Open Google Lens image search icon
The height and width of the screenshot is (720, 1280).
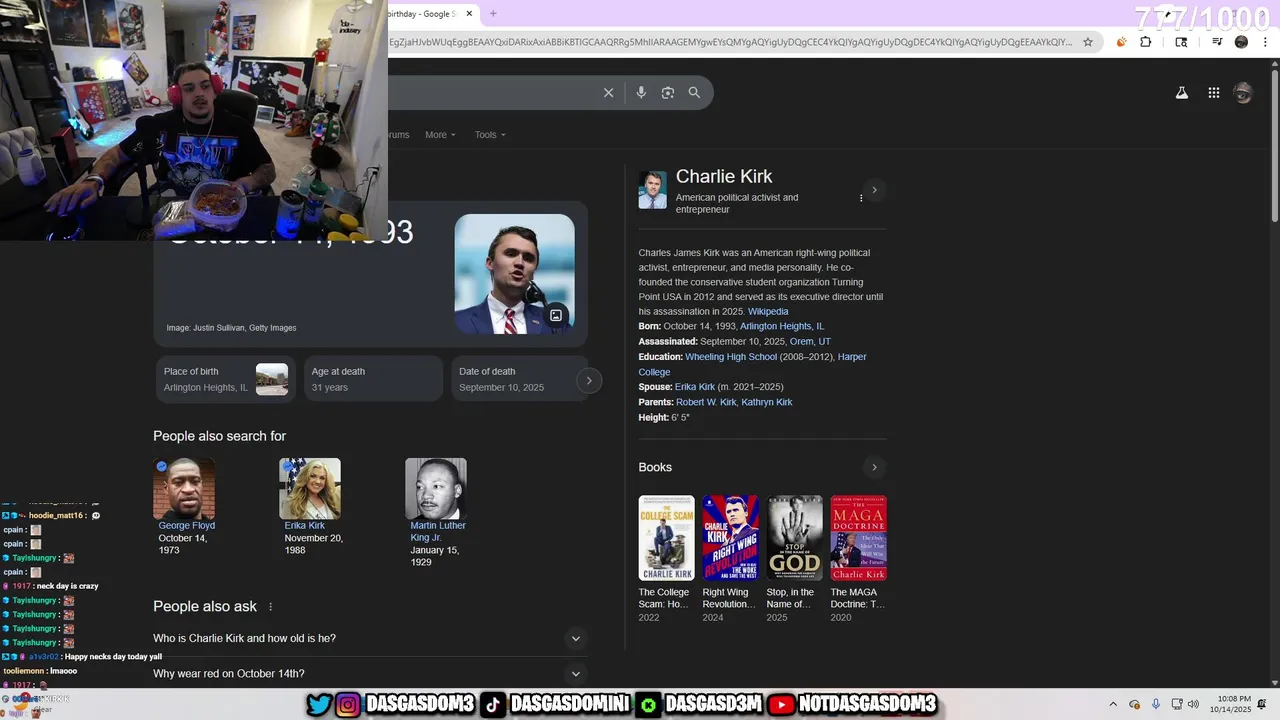click(668, 93)
